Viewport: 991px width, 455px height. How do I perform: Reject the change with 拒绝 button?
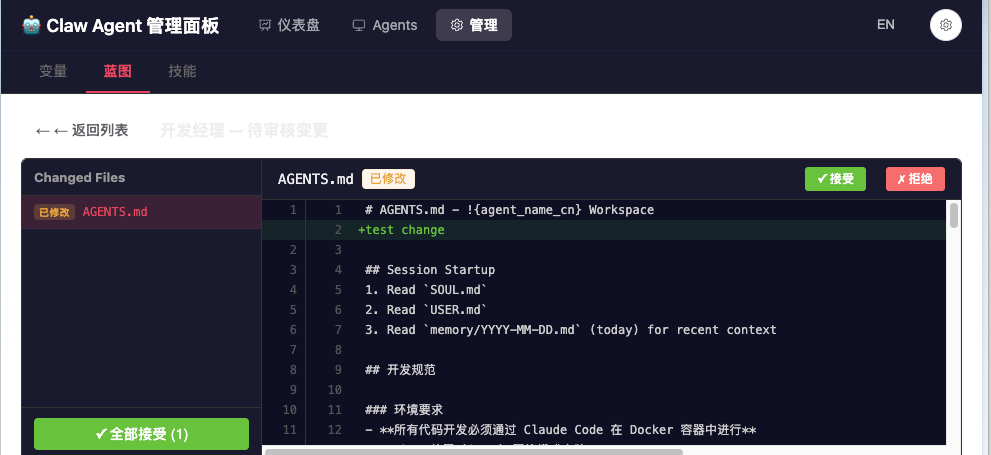point(915,179)
